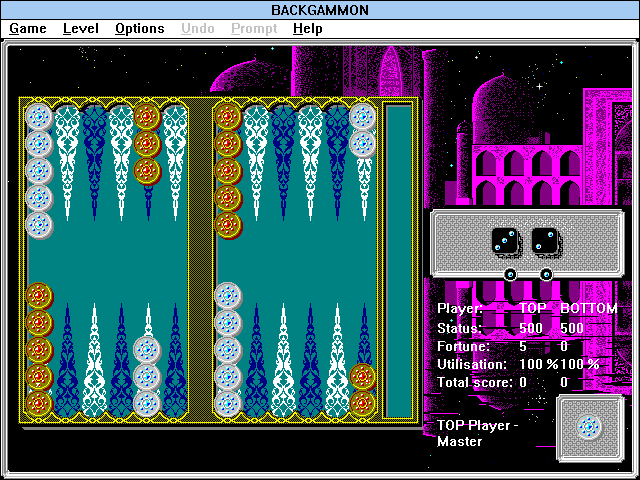Select the middle red checker in the upper three-stack
Image resolution: width=640 pixels, height=480 pixels.
(x=147, y=144)
